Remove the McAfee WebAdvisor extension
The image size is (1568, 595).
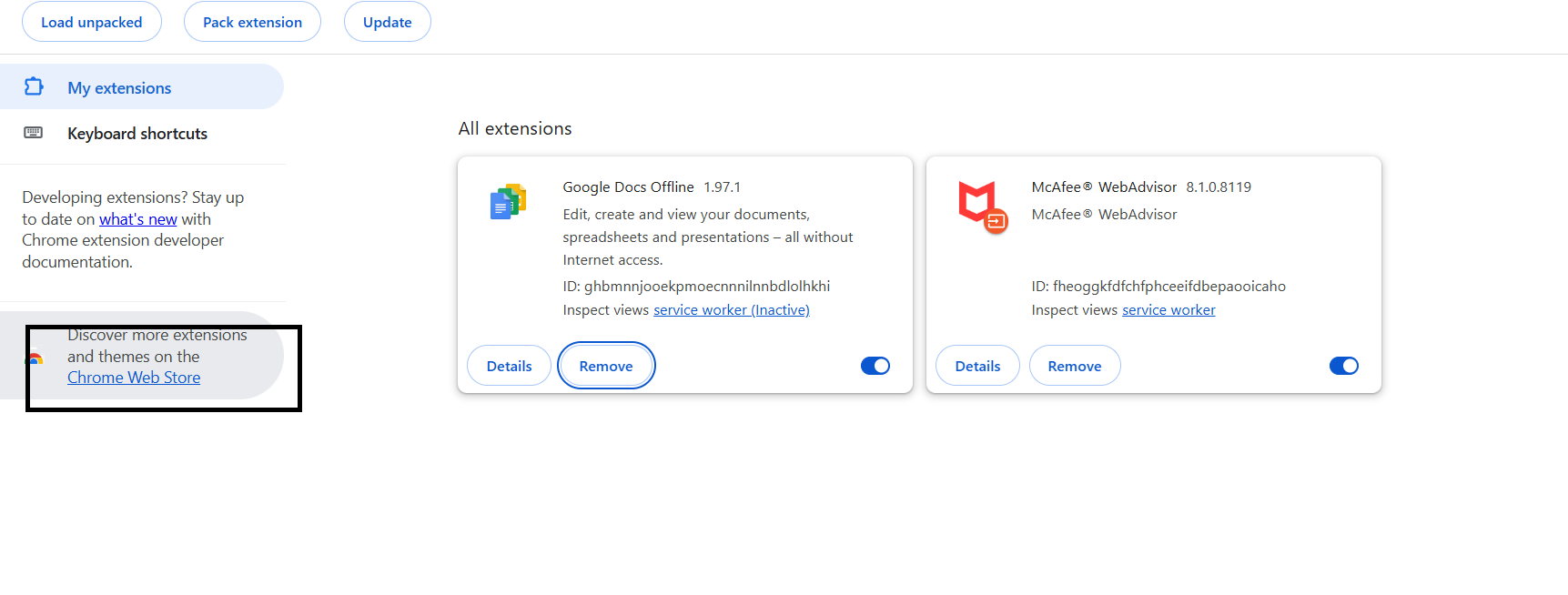pos(1074,366)
